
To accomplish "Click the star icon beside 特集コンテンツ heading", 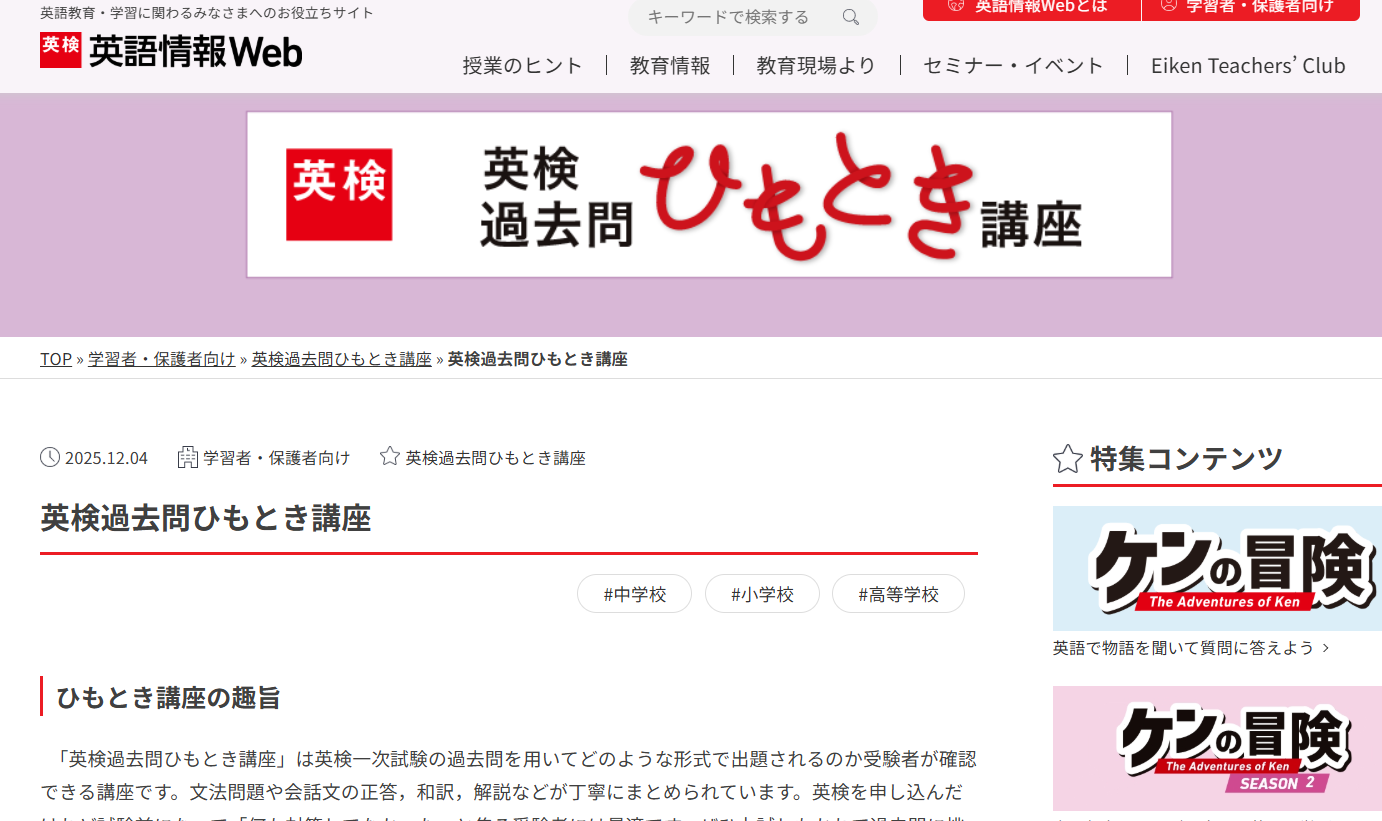I will (x=1067, y=458).
